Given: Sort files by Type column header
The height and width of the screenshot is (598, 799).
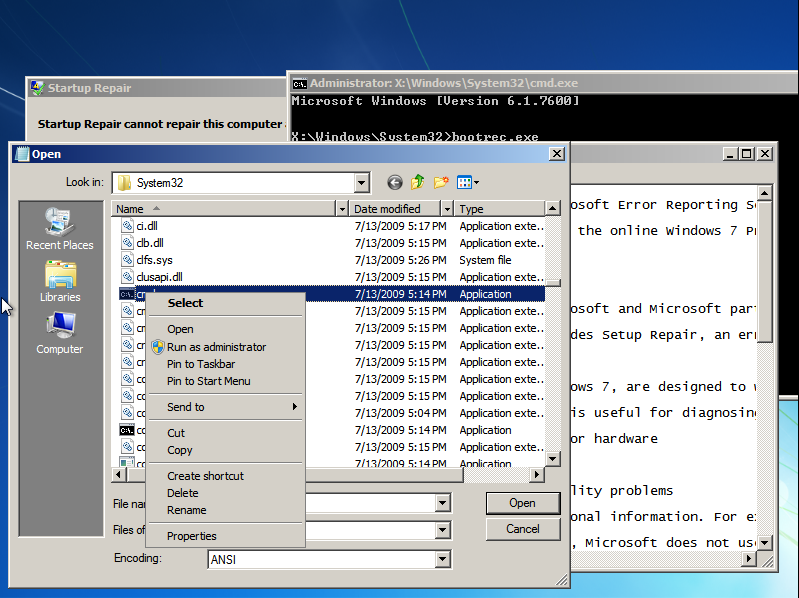Looking at the screenshot, I should click(x=499, y=208).
